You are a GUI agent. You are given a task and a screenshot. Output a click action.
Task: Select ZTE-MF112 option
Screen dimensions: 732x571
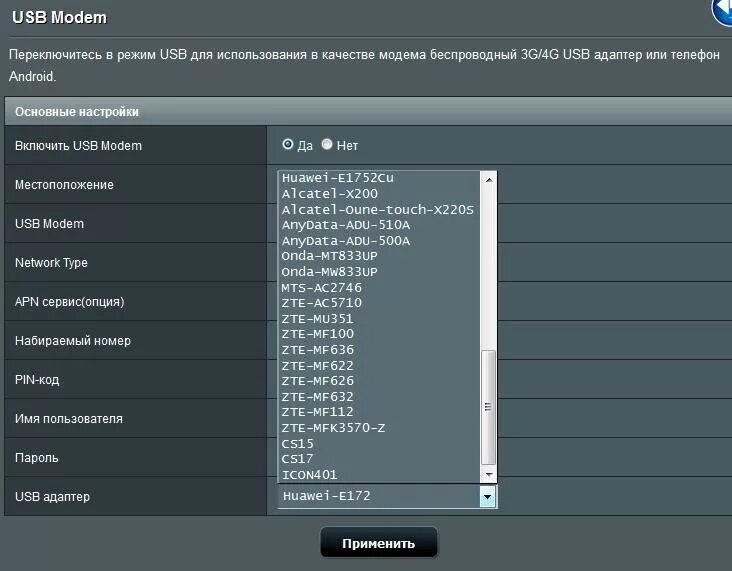click(380, 412)
